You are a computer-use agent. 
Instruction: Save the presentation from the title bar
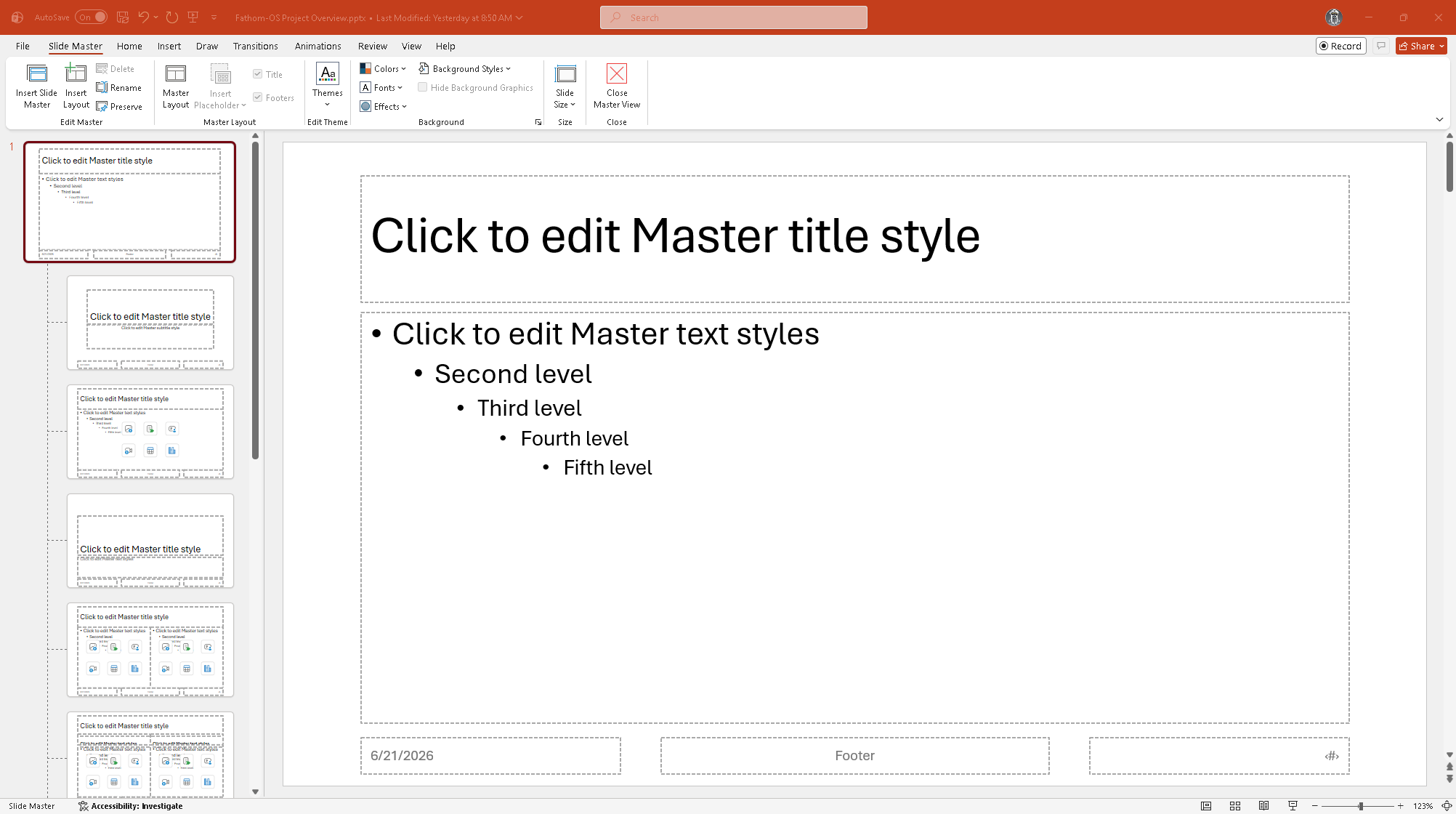point(123,17)
